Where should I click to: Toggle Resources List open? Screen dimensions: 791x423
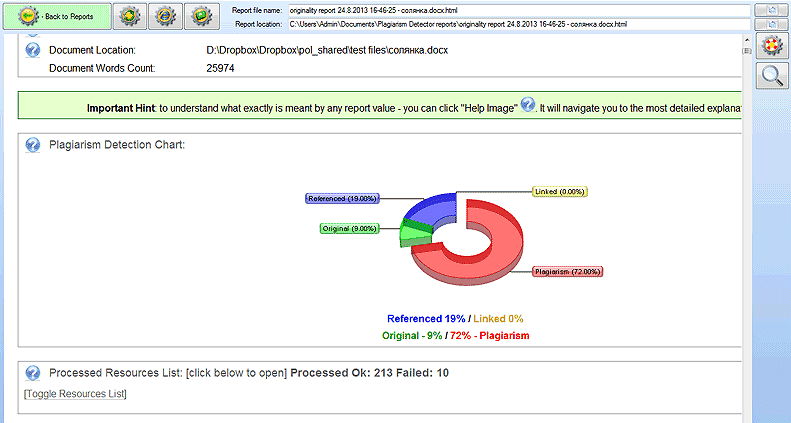(x=75, y=394)
